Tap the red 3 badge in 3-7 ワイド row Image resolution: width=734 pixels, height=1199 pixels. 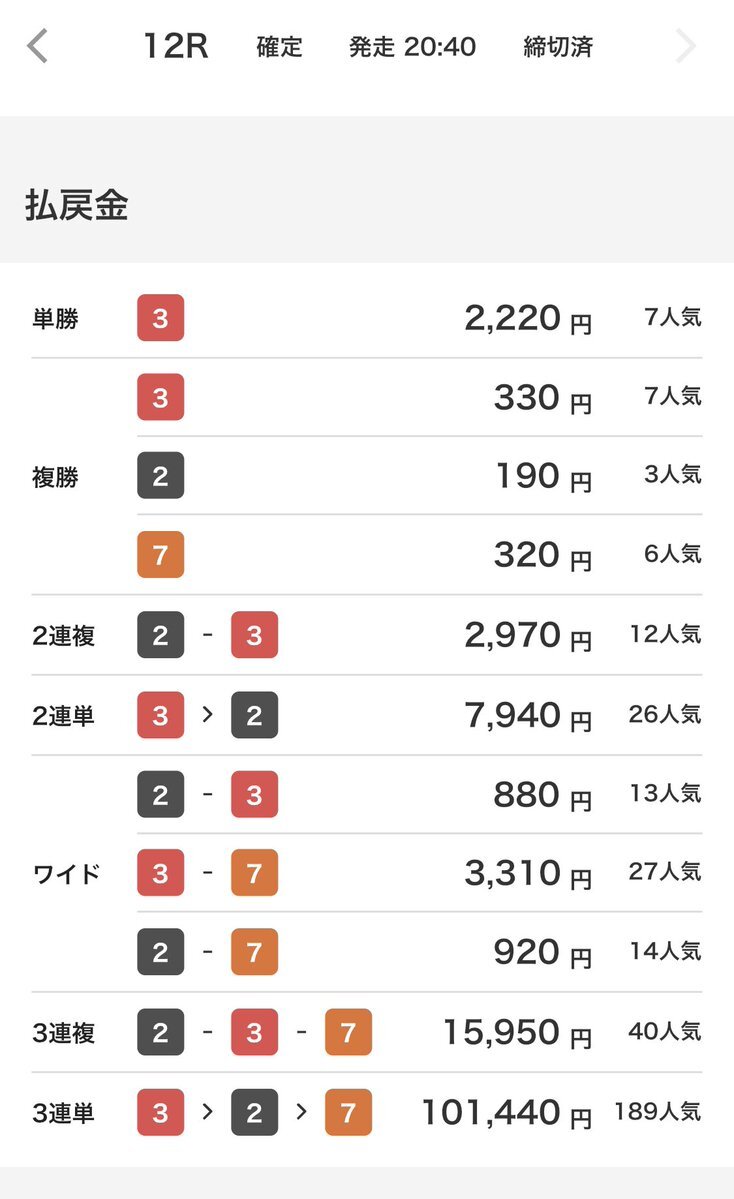click(x=161, y=872)
